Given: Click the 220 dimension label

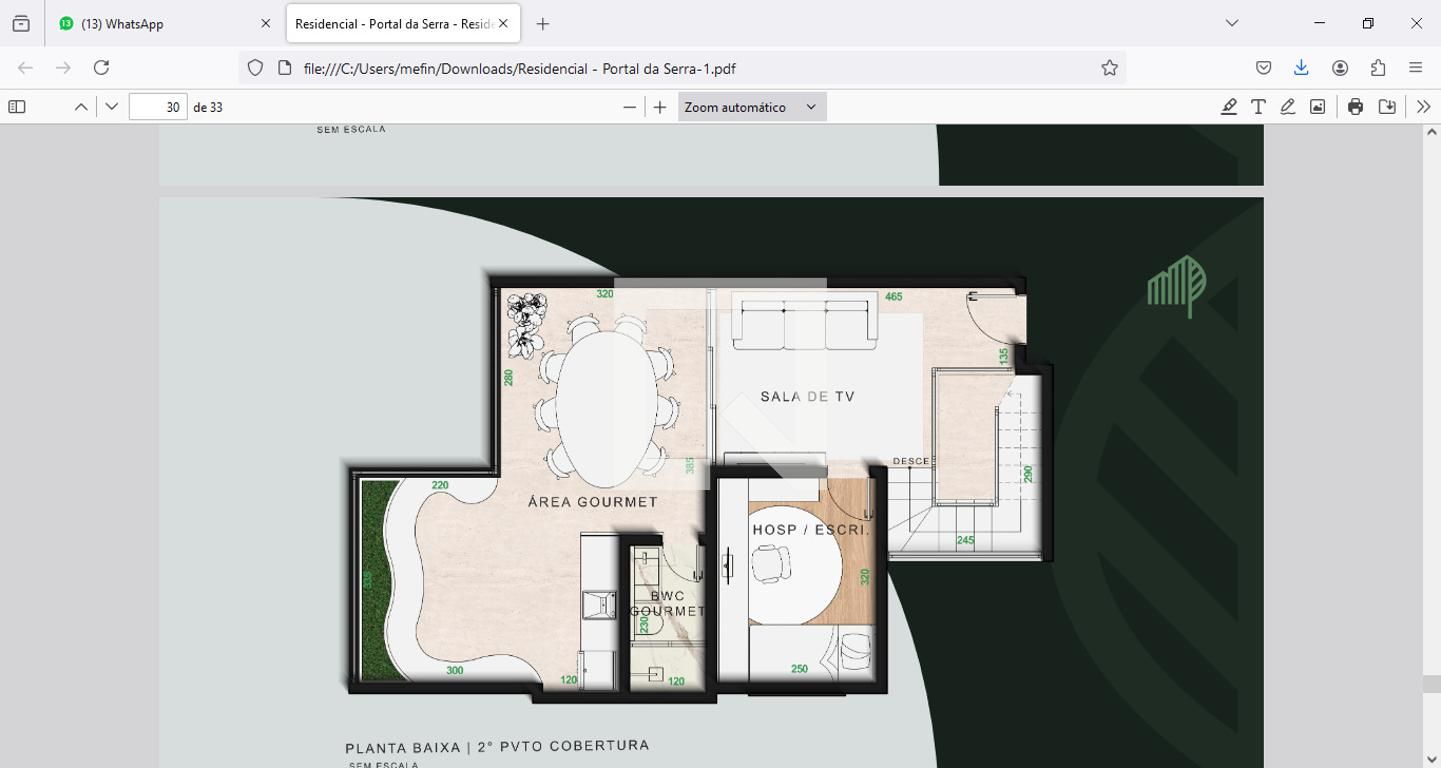Looking at the screenshot, I should [440, 486].
